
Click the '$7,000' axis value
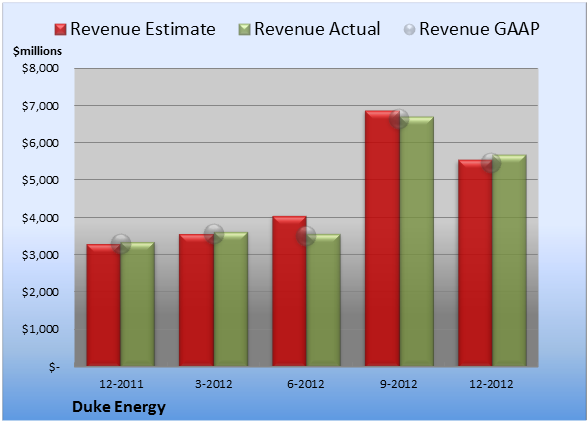(x=40, y=106)
